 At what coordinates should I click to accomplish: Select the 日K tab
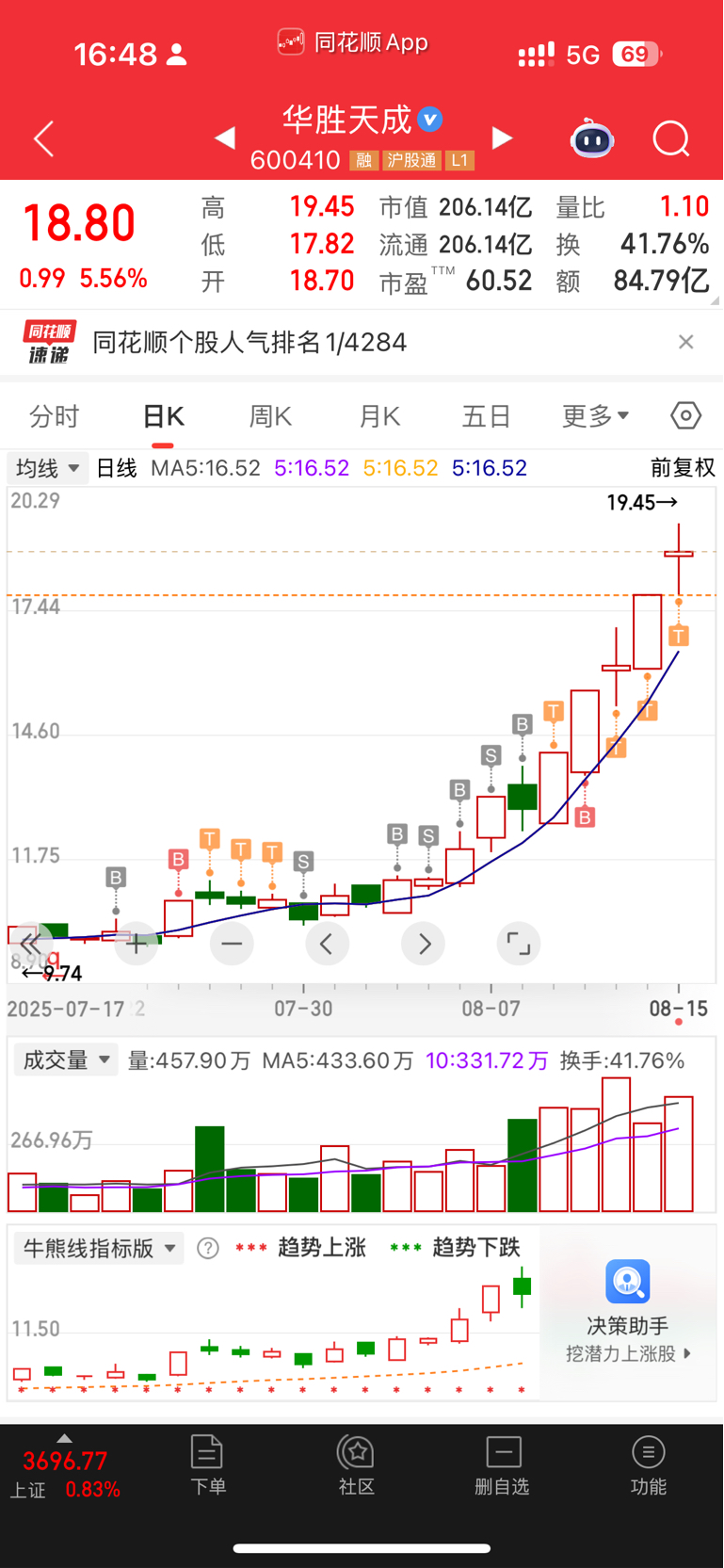coord(163,416)
